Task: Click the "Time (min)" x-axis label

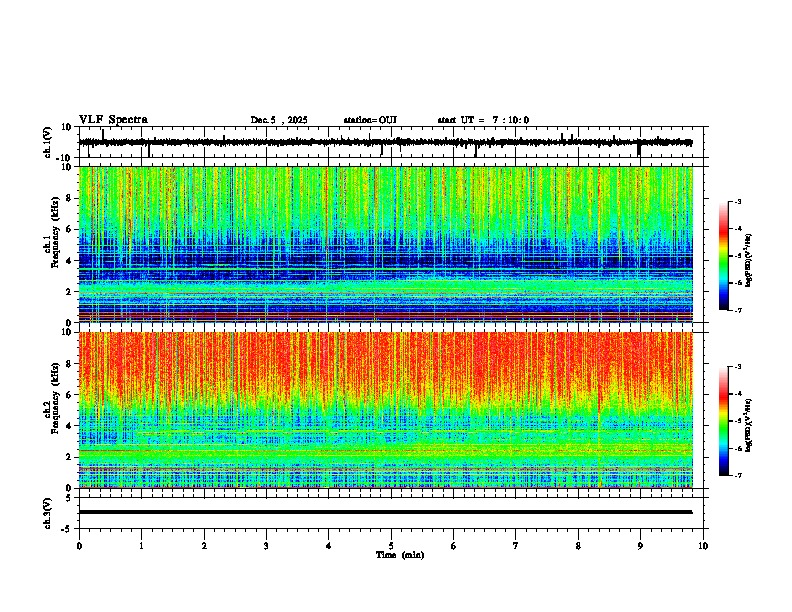Action: (400, 555)
